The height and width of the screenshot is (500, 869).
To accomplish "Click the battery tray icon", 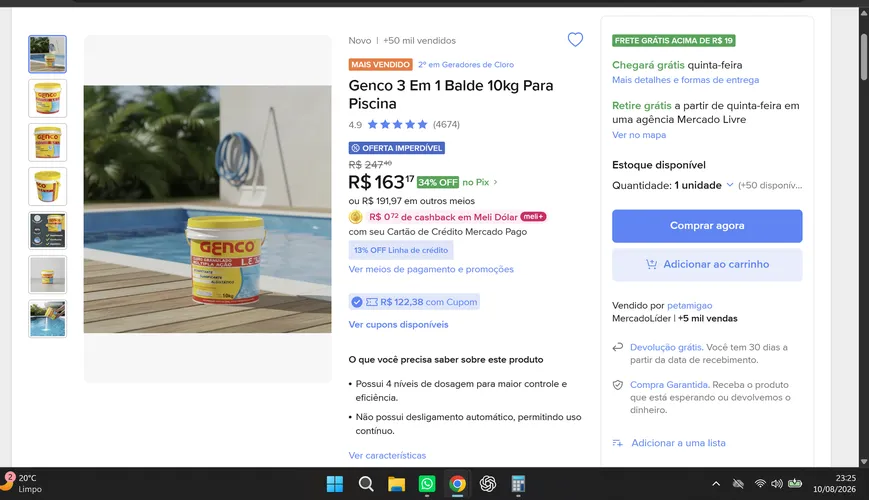I will [x=795, y=484].
